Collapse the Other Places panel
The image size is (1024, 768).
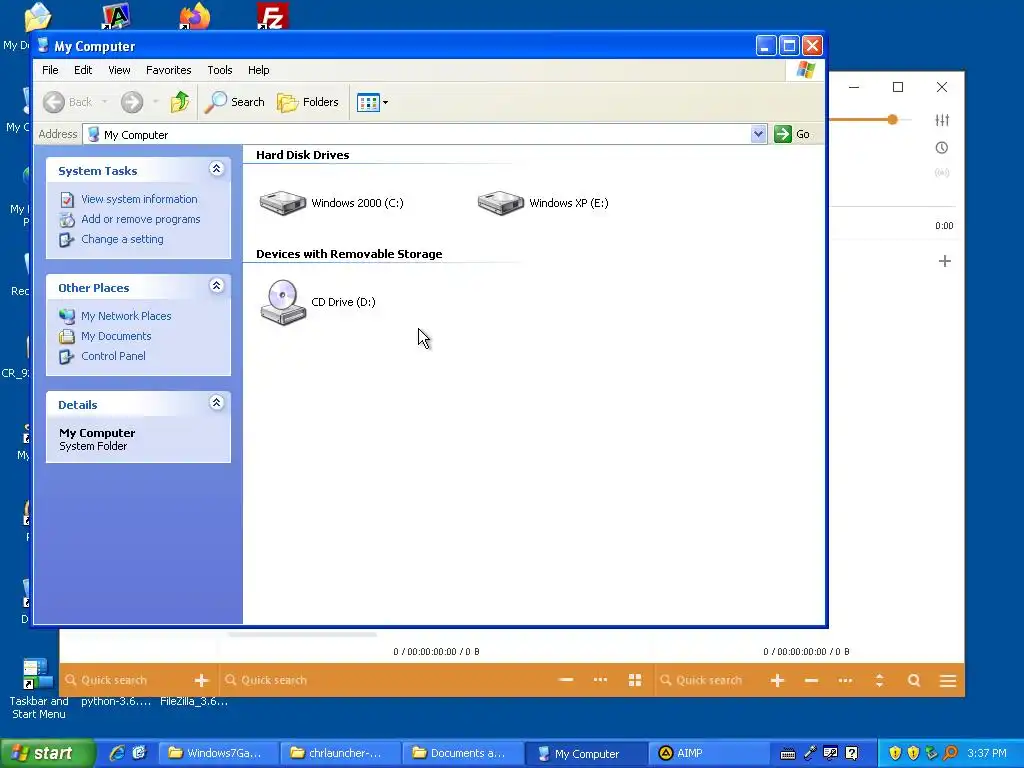point(217,286)
